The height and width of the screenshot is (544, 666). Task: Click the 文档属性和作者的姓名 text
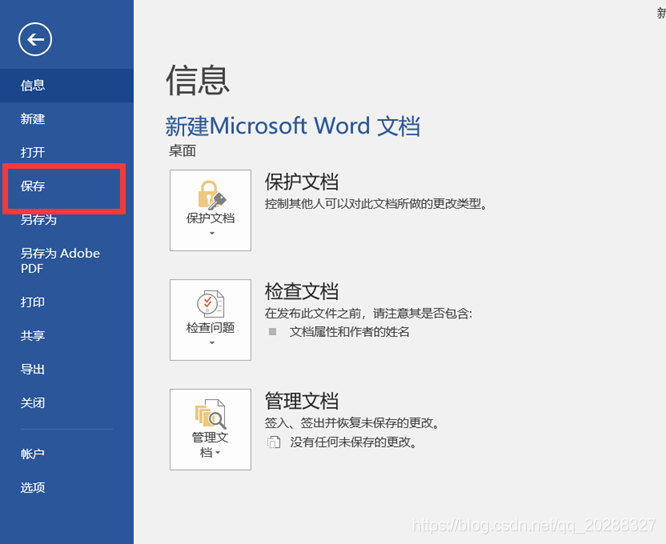349,332
